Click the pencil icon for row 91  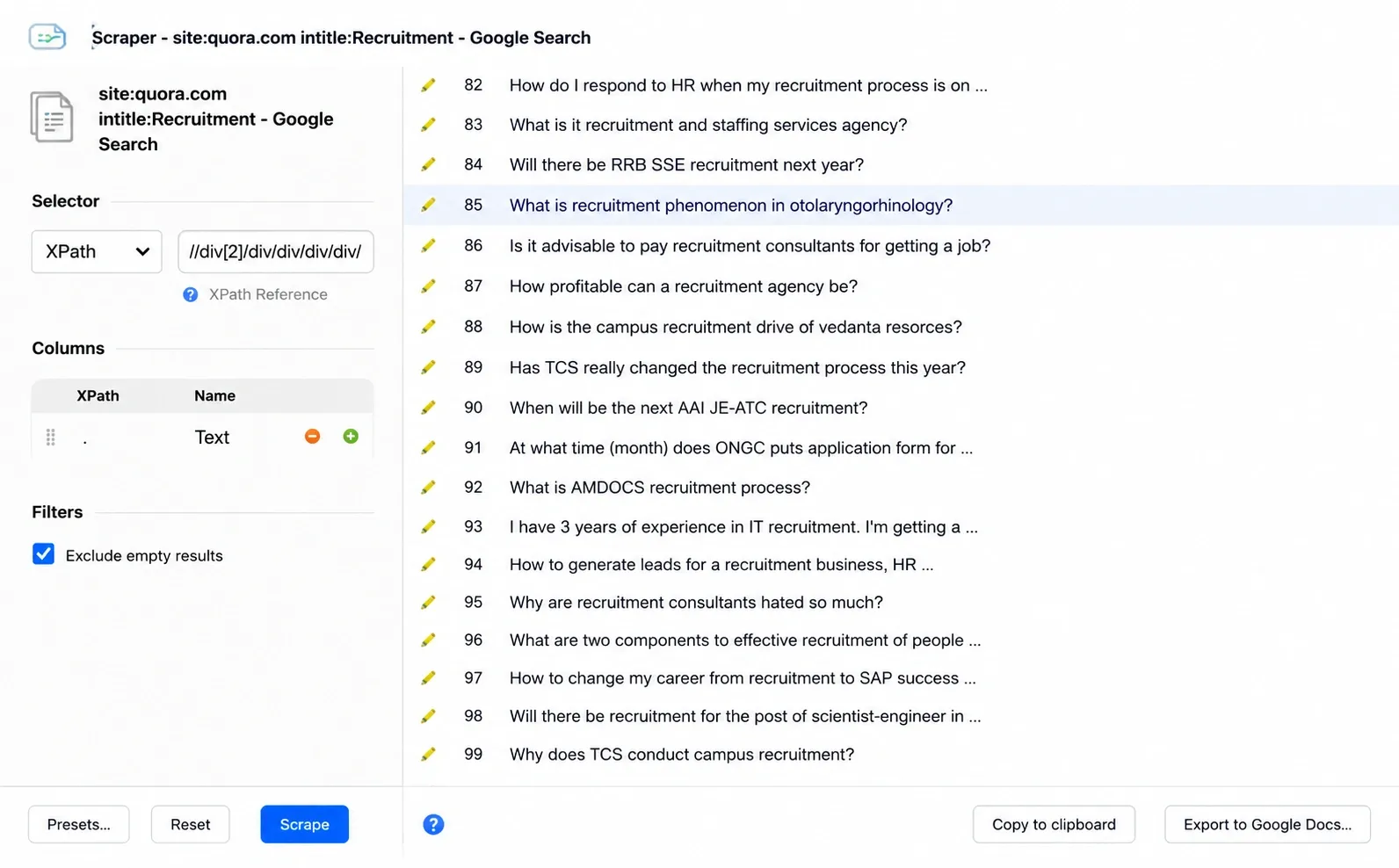pyautogui.click(x=428, y=448)
